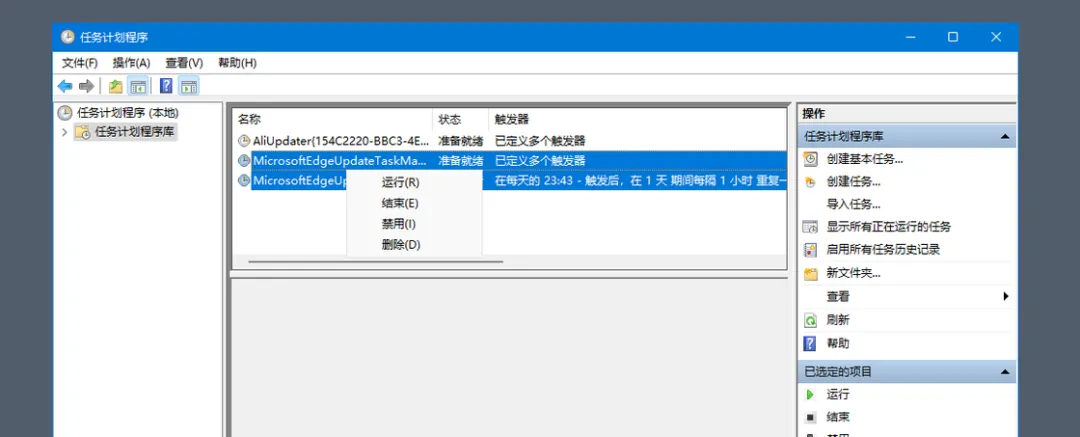Screen dimensions: 1080x437
Task: Click the blue help toolbar icon
Action: click(x=167, y=86)
